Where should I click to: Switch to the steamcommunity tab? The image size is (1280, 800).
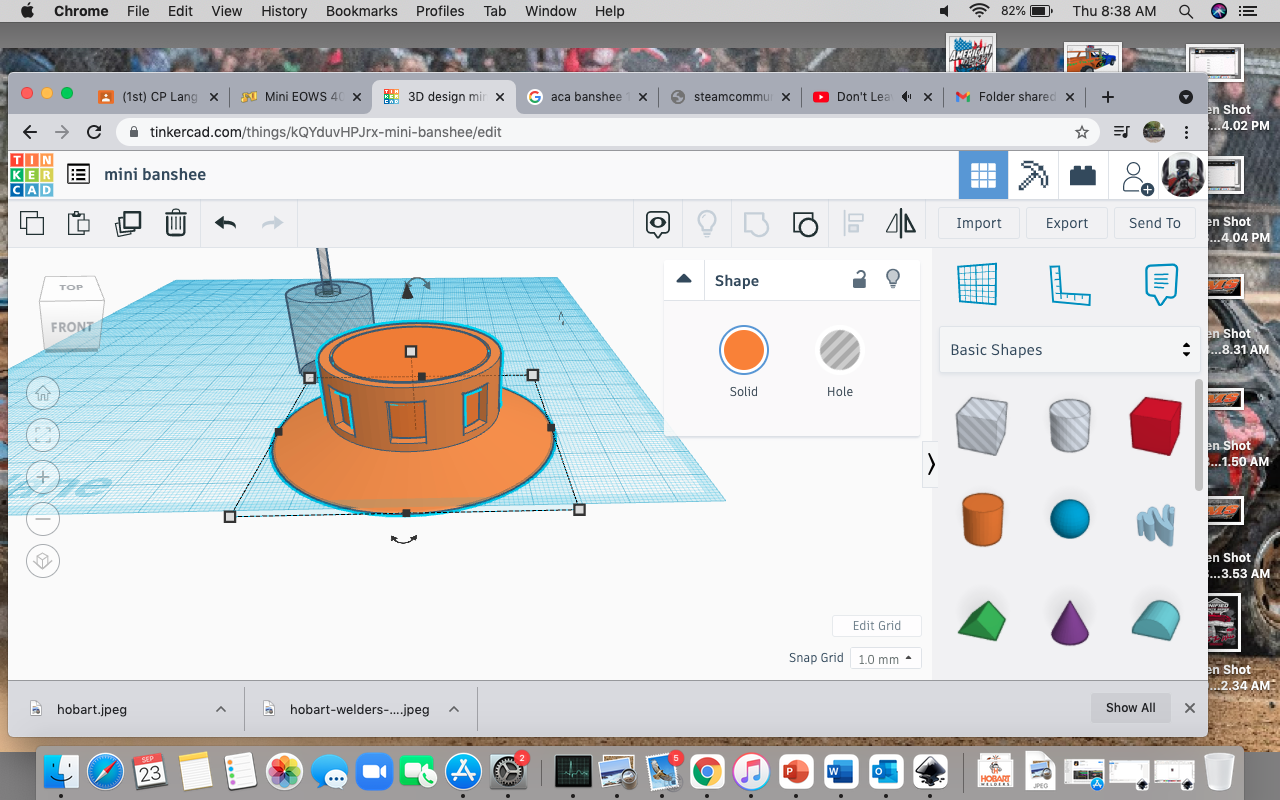point(730,97)
